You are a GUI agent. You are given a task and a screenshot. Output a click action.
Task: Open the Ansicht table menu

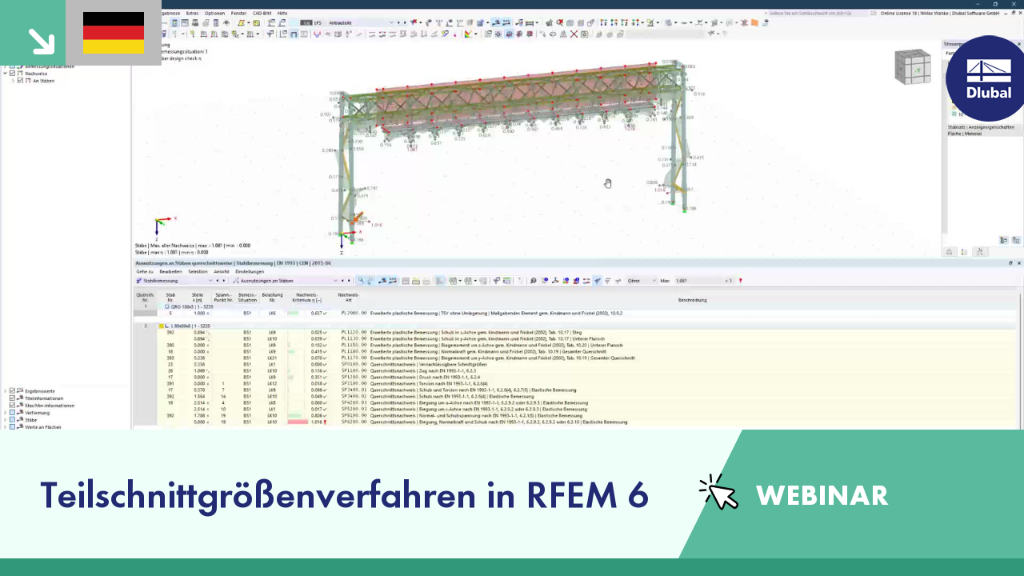[221, 272]
